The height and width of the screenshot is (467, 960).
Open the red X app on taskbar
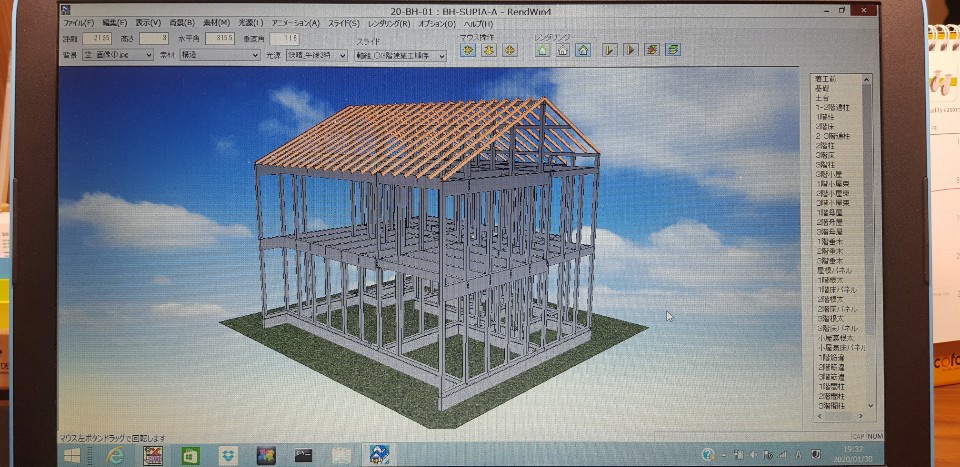pos(152,455)
